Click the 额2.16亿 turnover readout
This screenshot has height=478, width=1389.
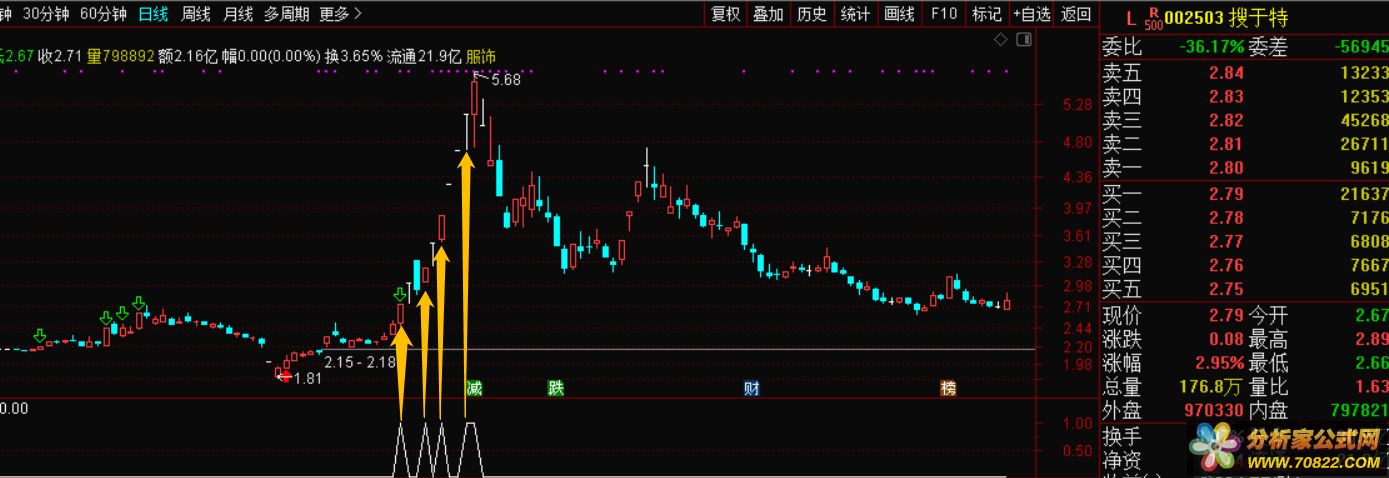[188, 57]
